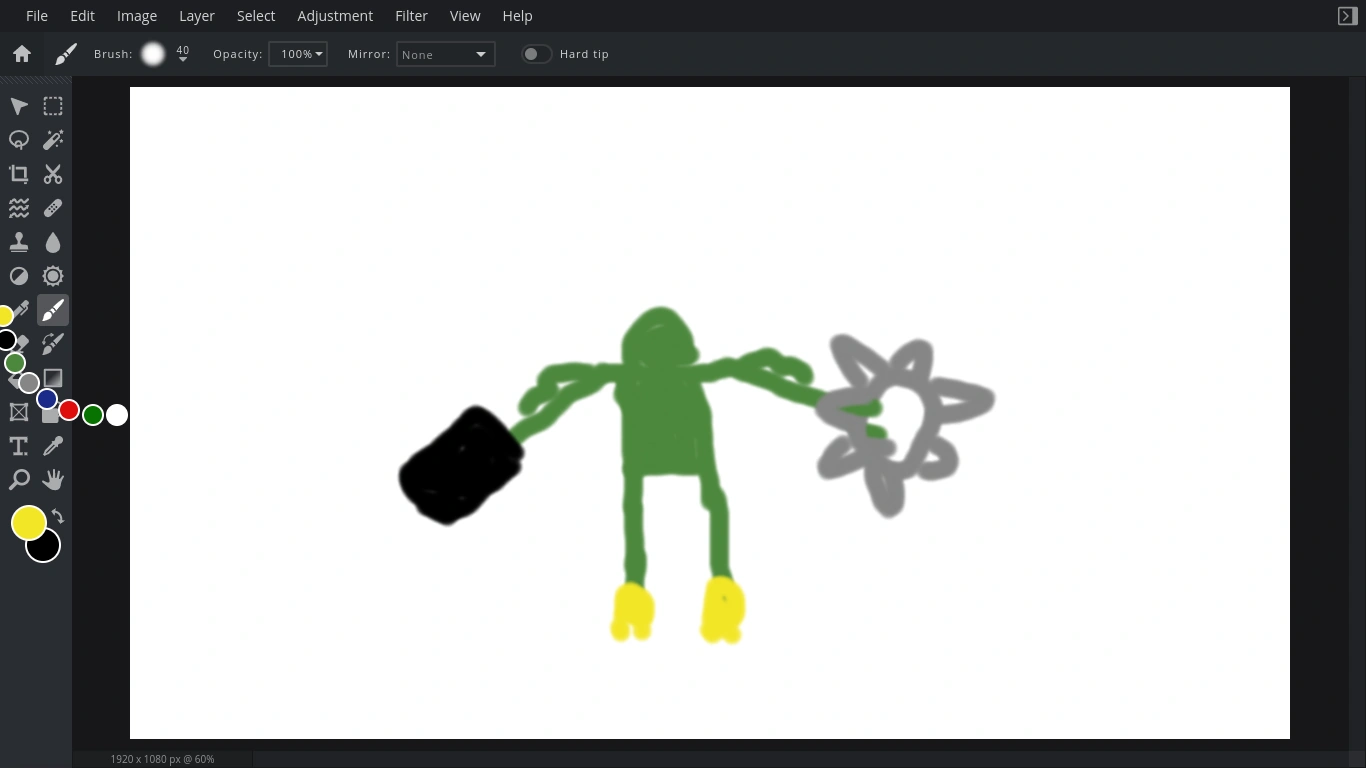Open the Image menu

[x=137, y=16]
